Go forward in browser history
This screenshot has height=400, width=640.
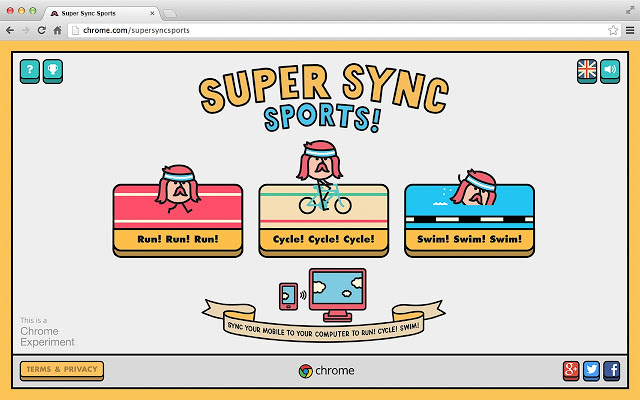(x=26, y=30)
